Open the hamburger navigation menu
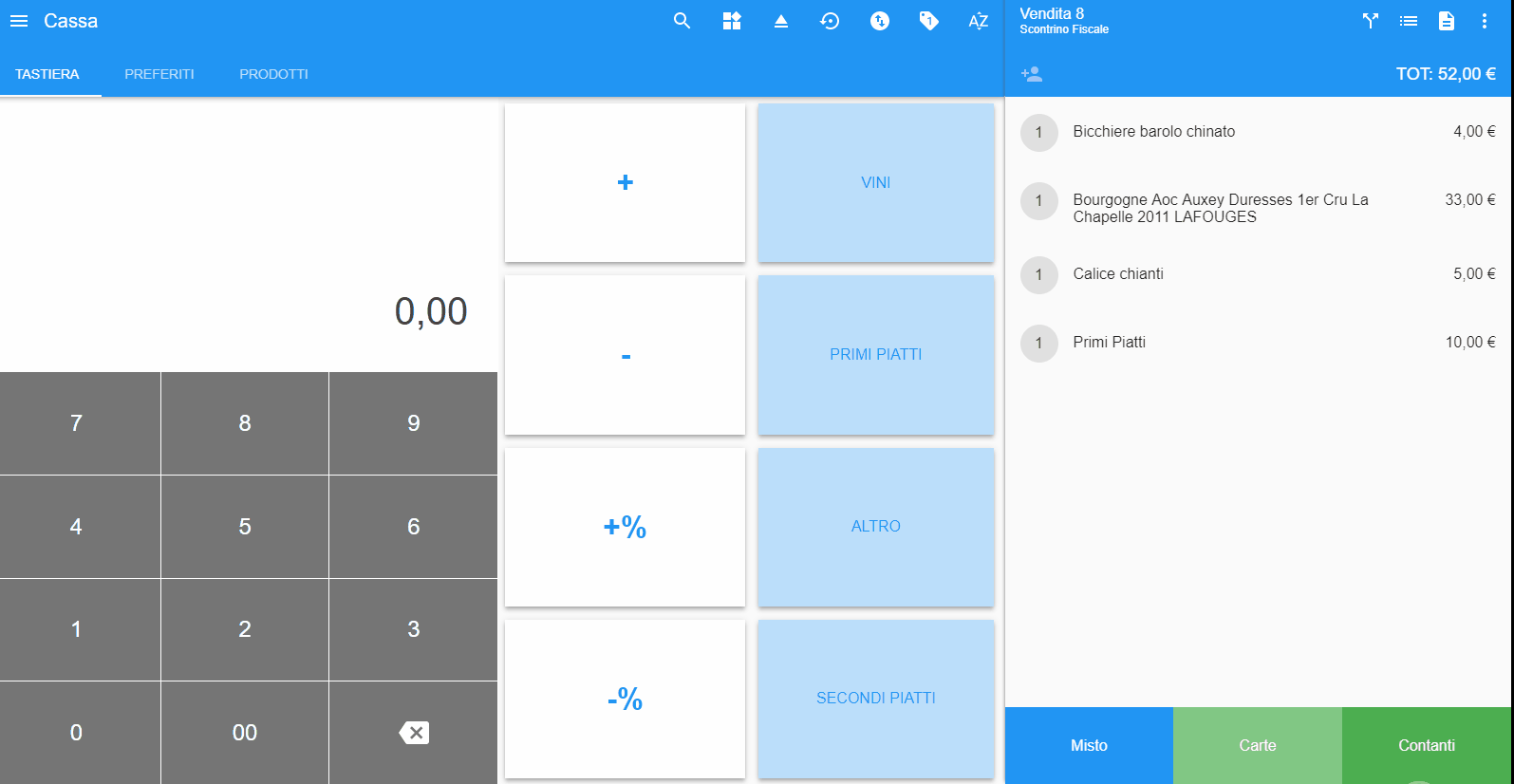The height and width of the screenshot is (784, 1514). (19, 21)
